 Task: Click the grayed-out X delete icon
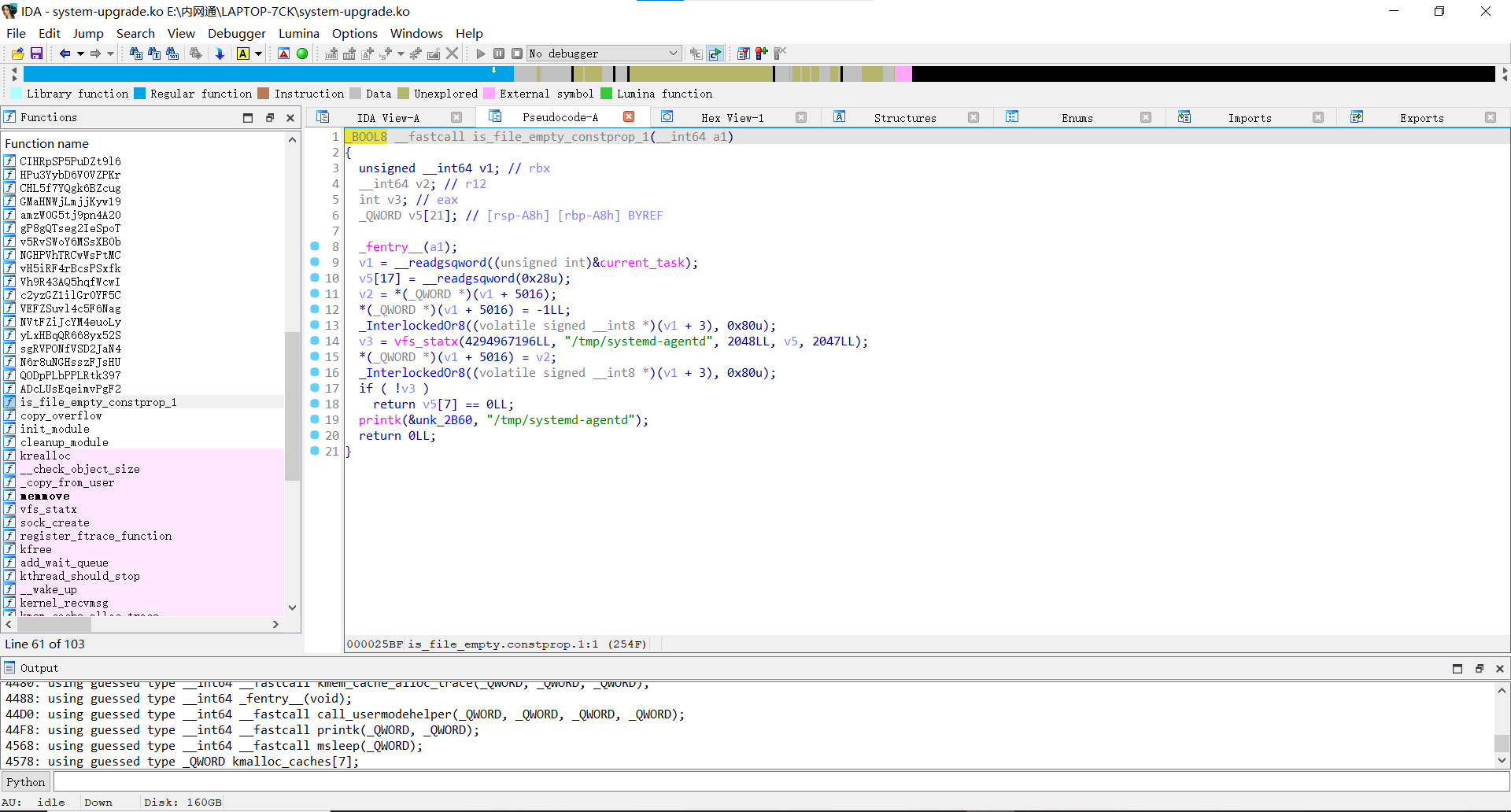tap(452, 54)
